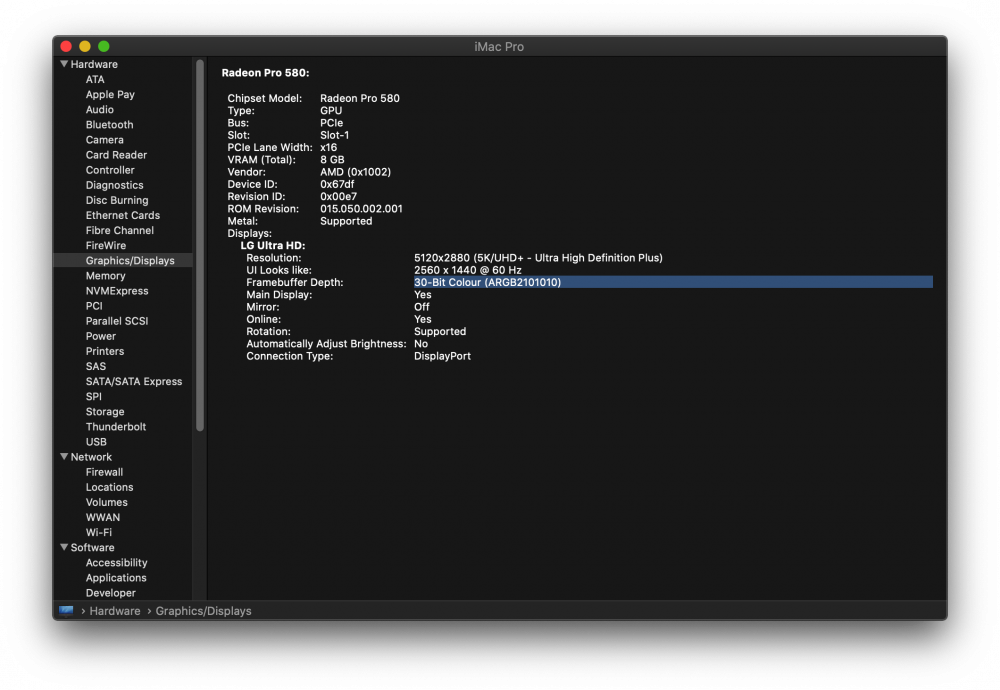The image size is (1000, 690).
Task: Open the SAS entry
Action: click(x=96, y=367)
